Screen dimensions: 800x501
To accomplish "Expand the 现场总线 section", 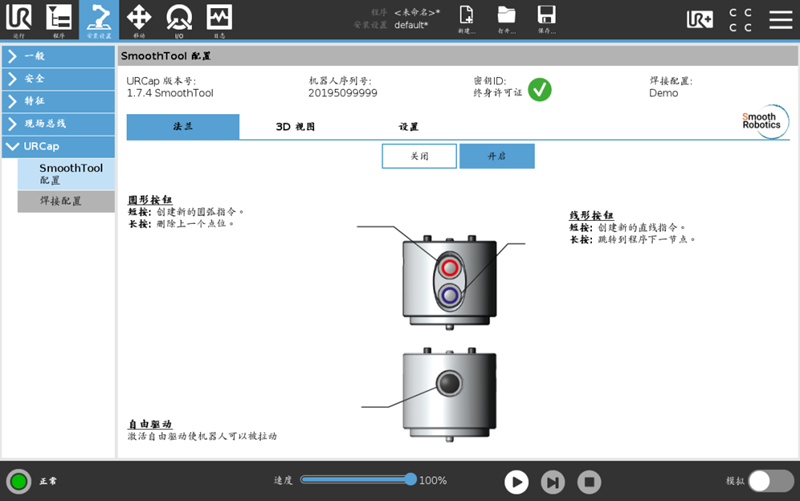I will click(x=58, y=123).
